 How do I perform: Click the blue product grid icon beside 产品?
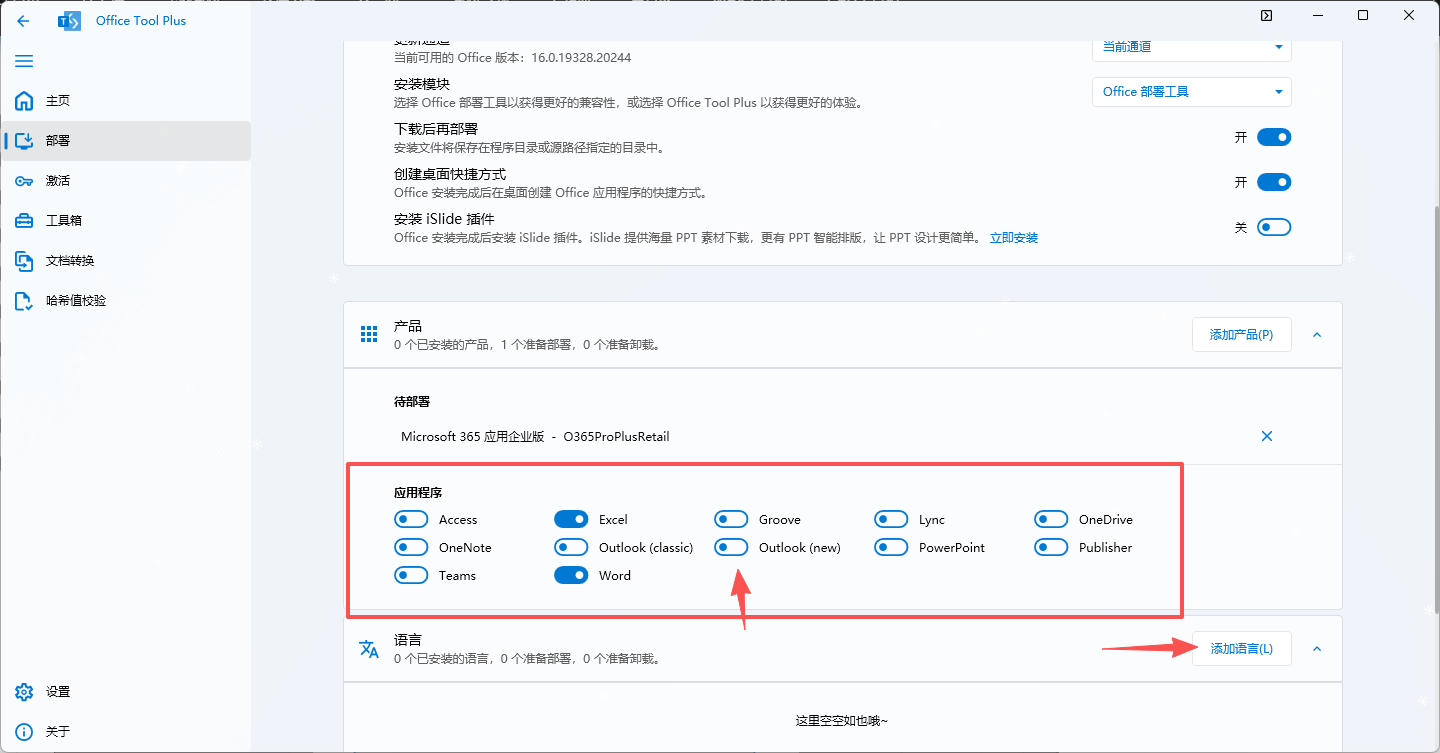368,334
